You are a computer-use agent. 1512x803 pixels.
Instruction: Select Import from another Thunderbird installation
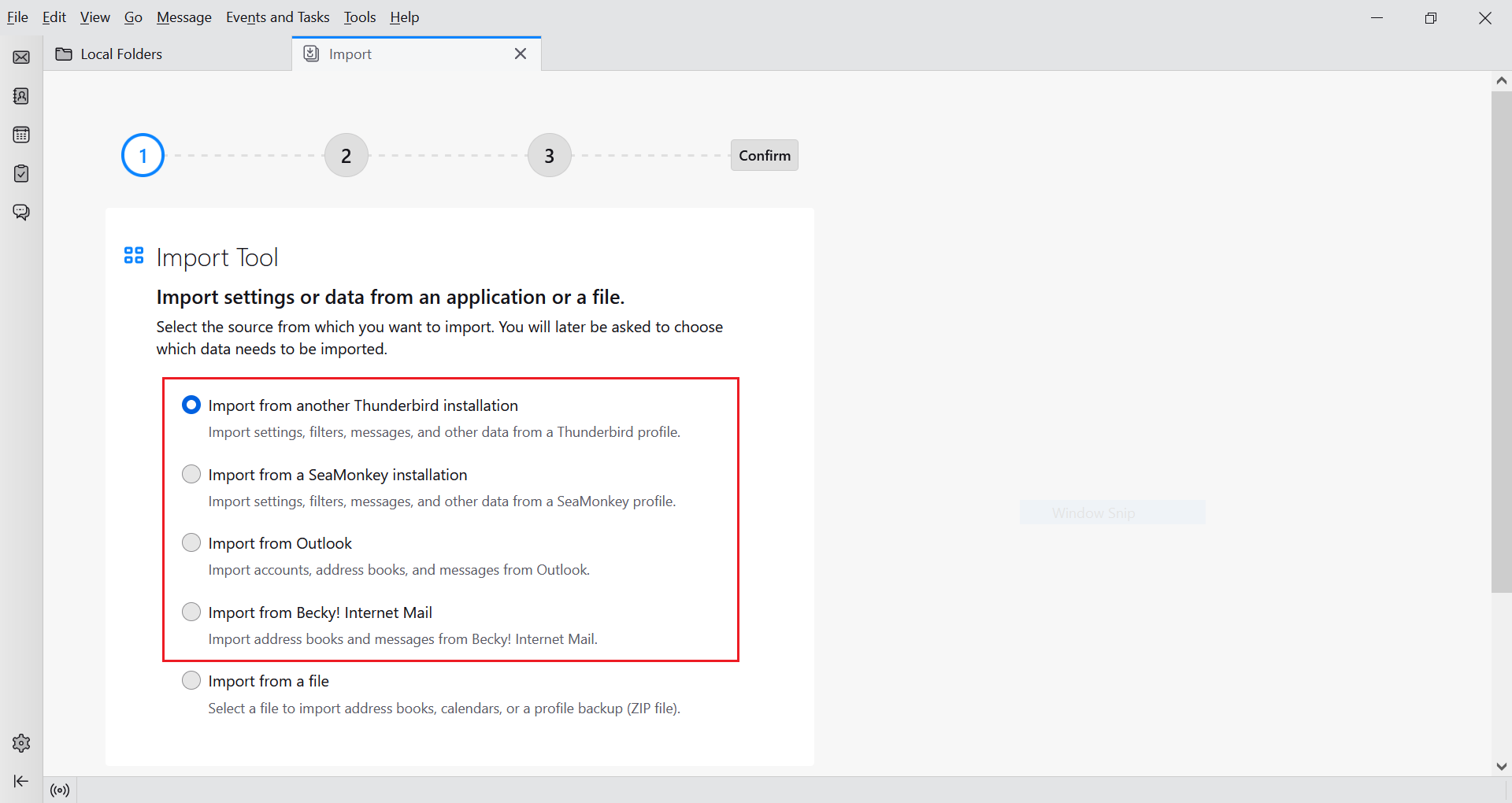191,405
